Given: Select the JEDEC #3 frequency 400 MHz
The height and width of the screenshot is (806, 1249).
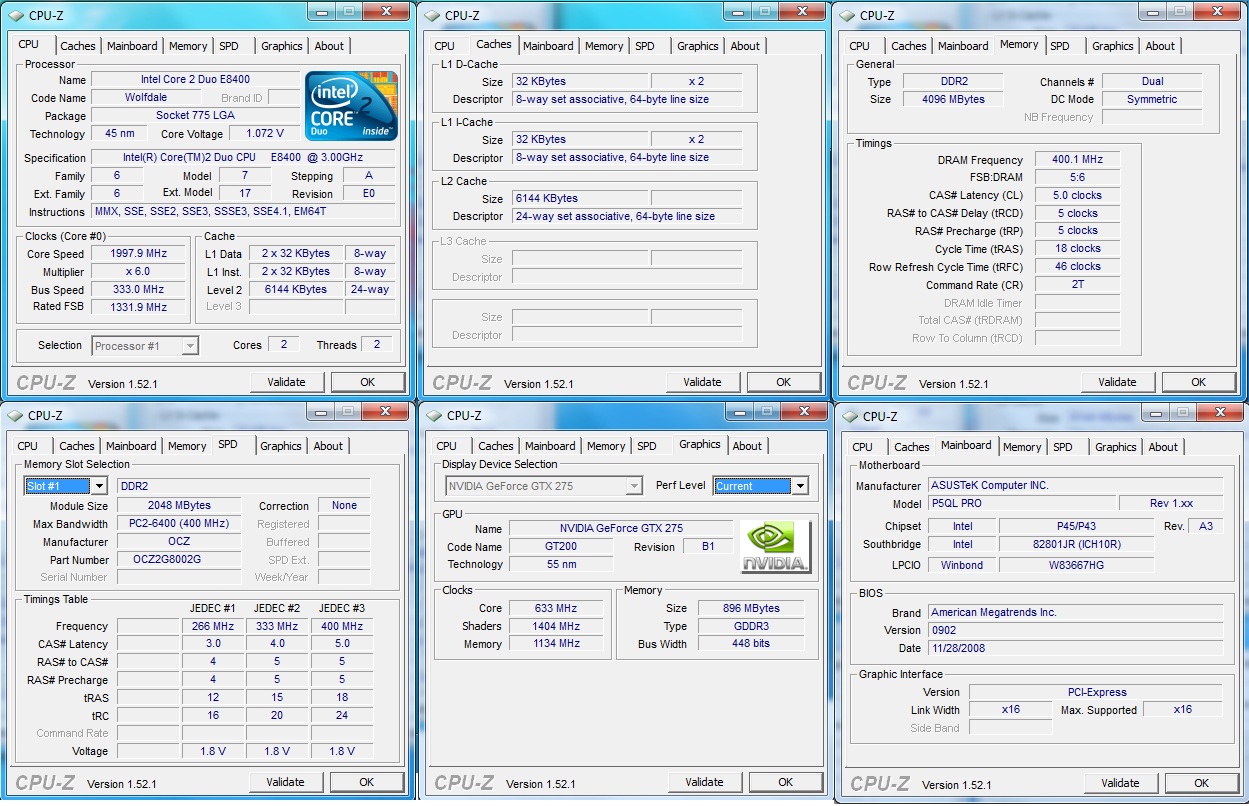Looking at the screenshot, I should pyautogui.click(x=341, y=626).
